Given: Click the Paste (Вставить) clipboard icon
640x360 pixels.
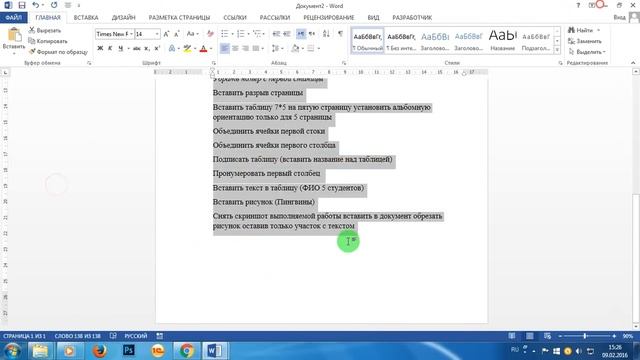Looking at the screenshot, I should [x=14, y=35].
